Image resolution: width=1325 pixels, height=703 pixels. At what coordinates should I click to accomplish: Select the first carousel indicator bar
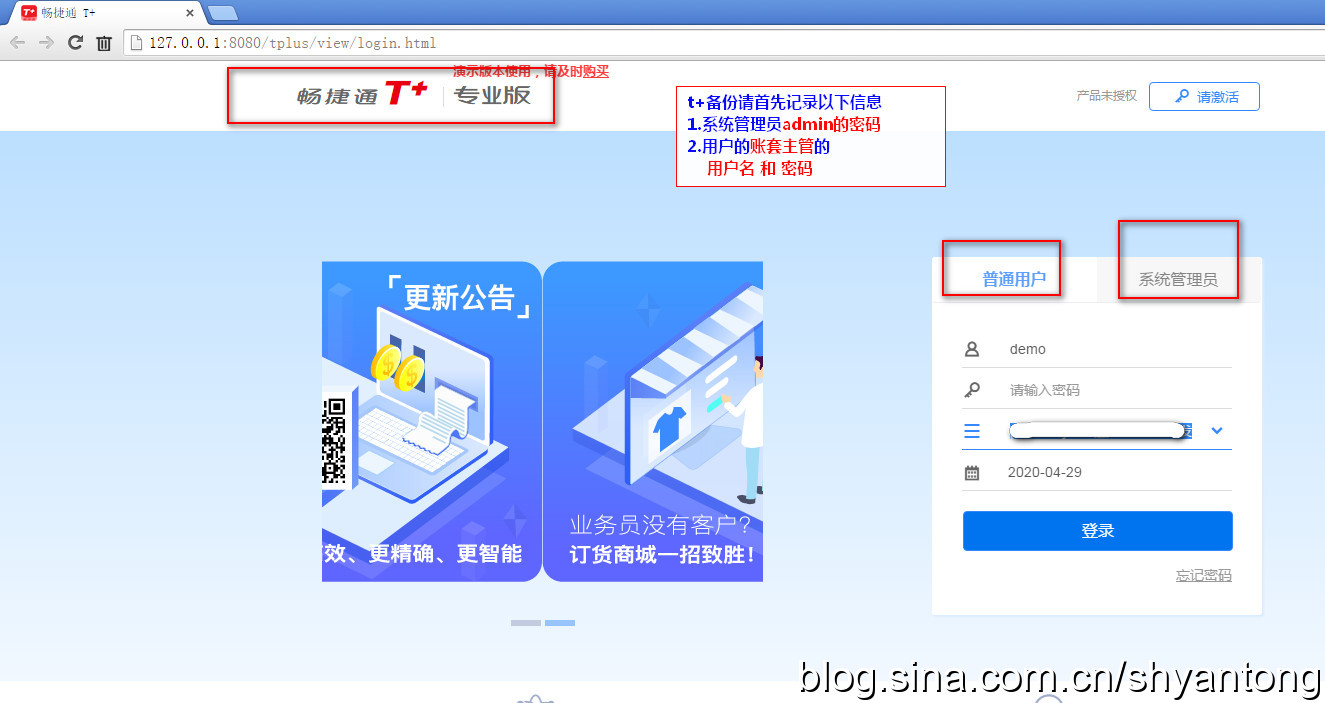526,623
